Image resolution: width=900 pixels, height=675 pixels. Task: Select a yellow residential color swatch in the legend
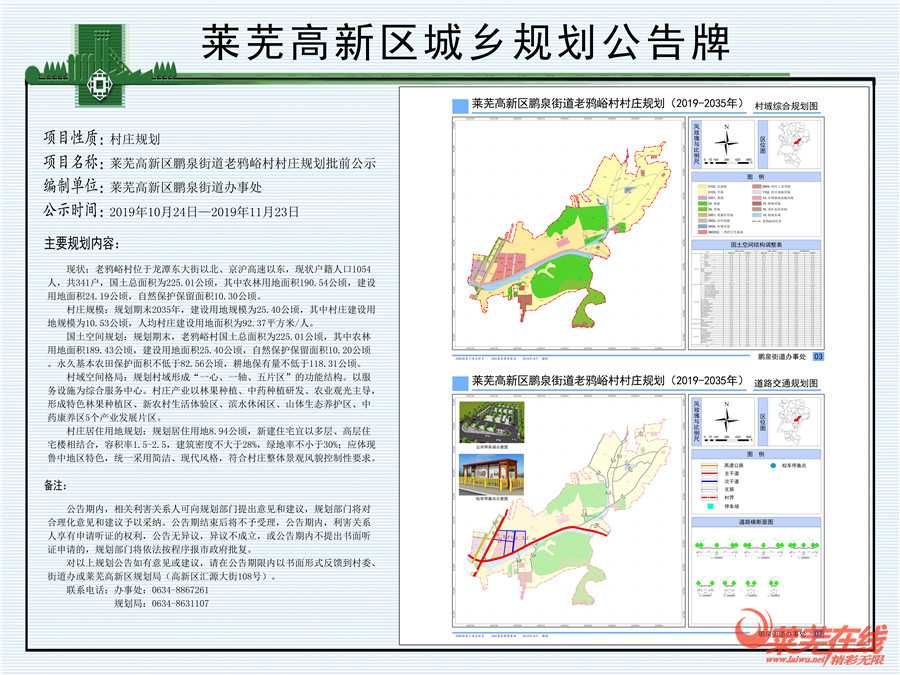pyautogui.click(x=700, y=186)
